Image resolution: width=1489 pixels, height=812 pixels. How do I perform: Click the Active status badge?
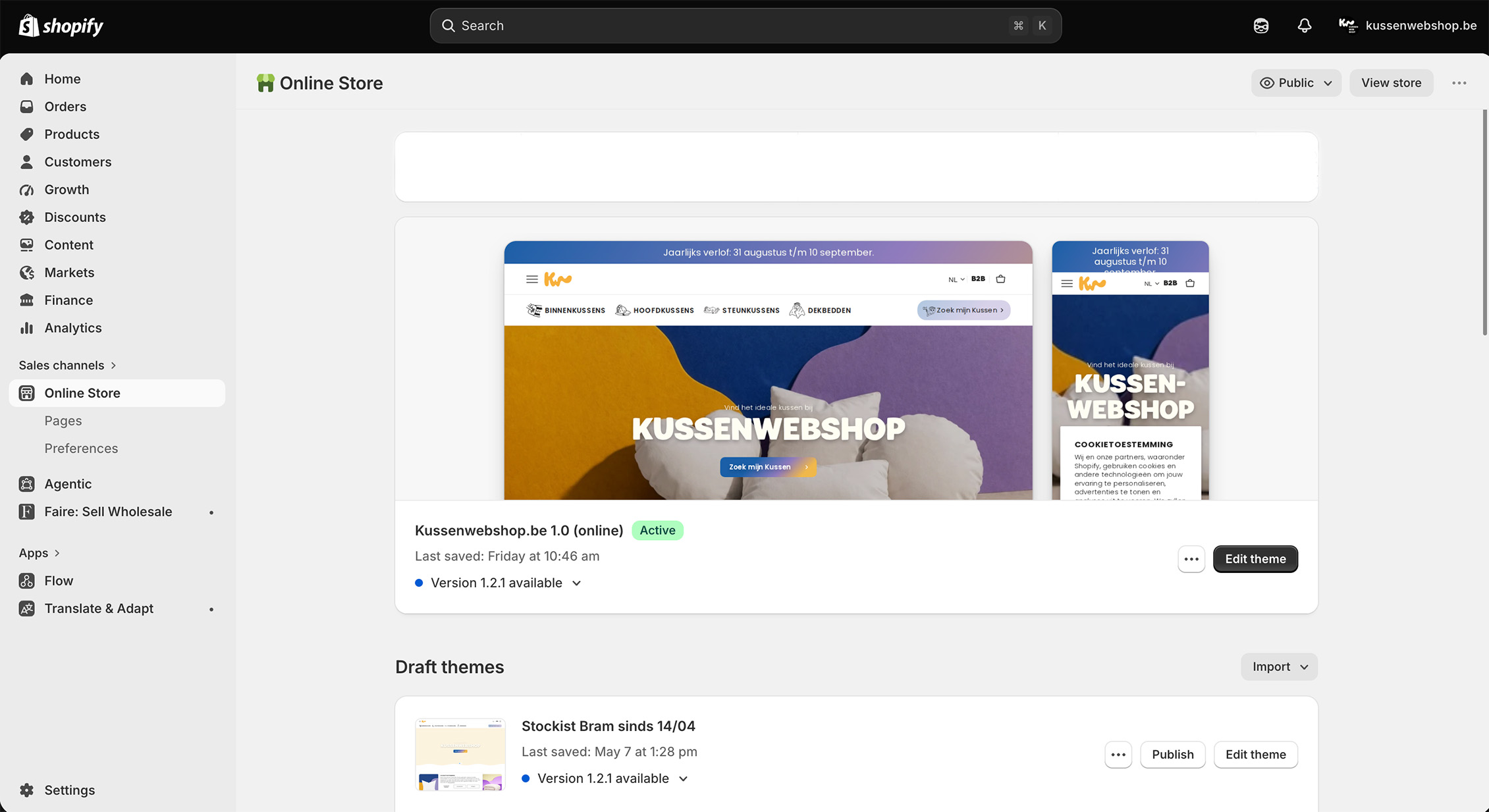tap(657, 530)
